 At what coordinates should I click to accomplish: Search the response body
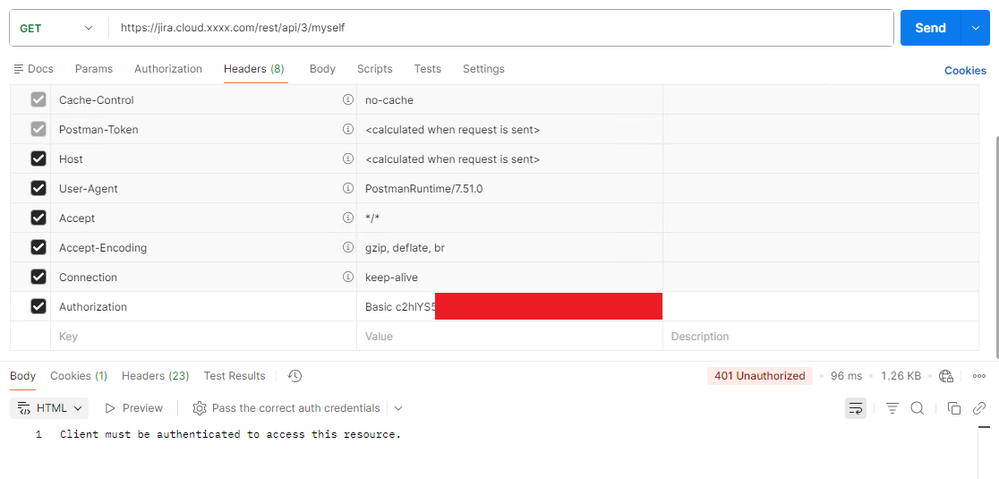pyautogui.click(x=917, y=408)
